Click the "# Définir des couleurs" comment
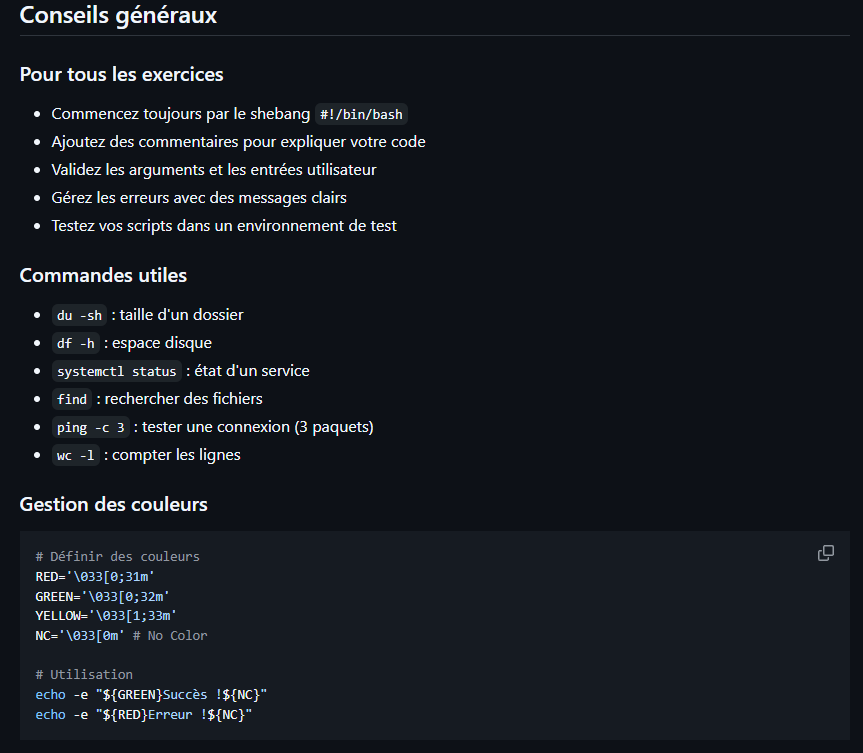This screenshot has height=753, width=863. 117,556
